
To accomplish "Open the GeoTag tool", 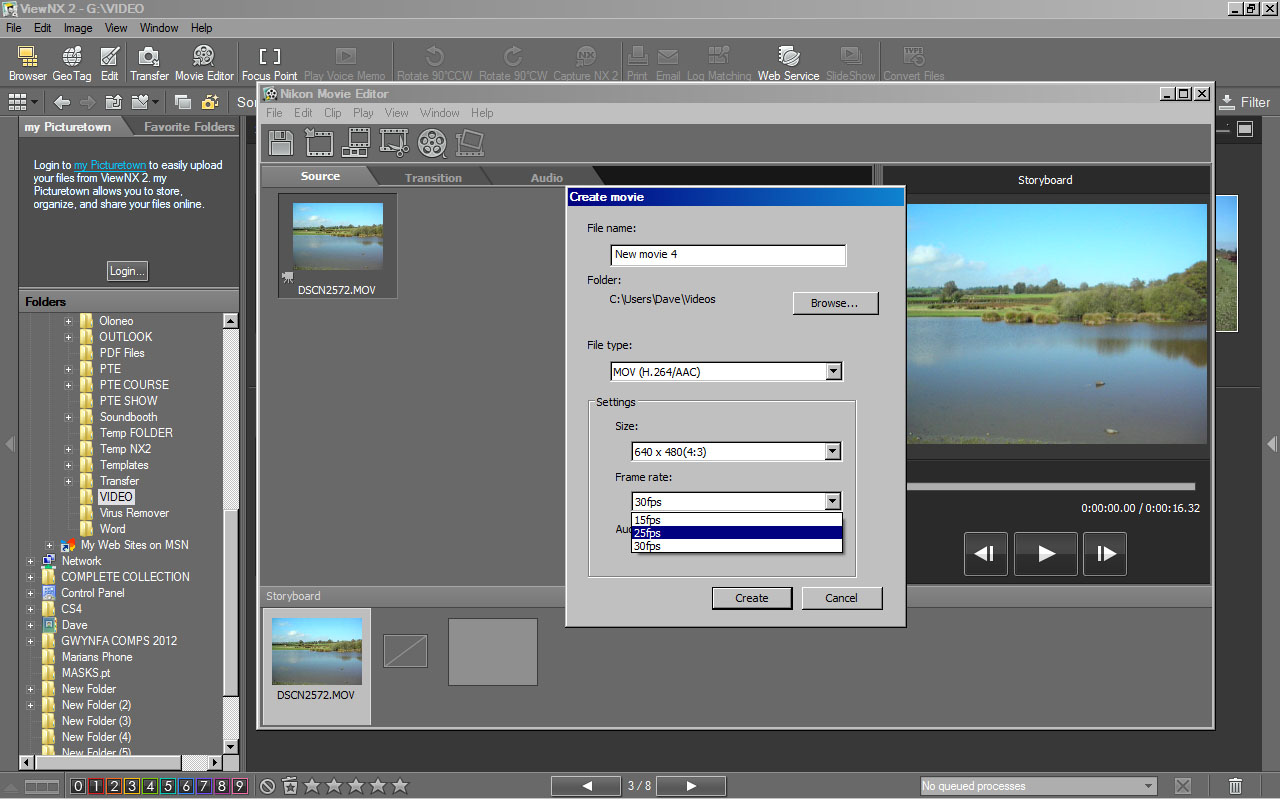I will click(x=72, y=63).
